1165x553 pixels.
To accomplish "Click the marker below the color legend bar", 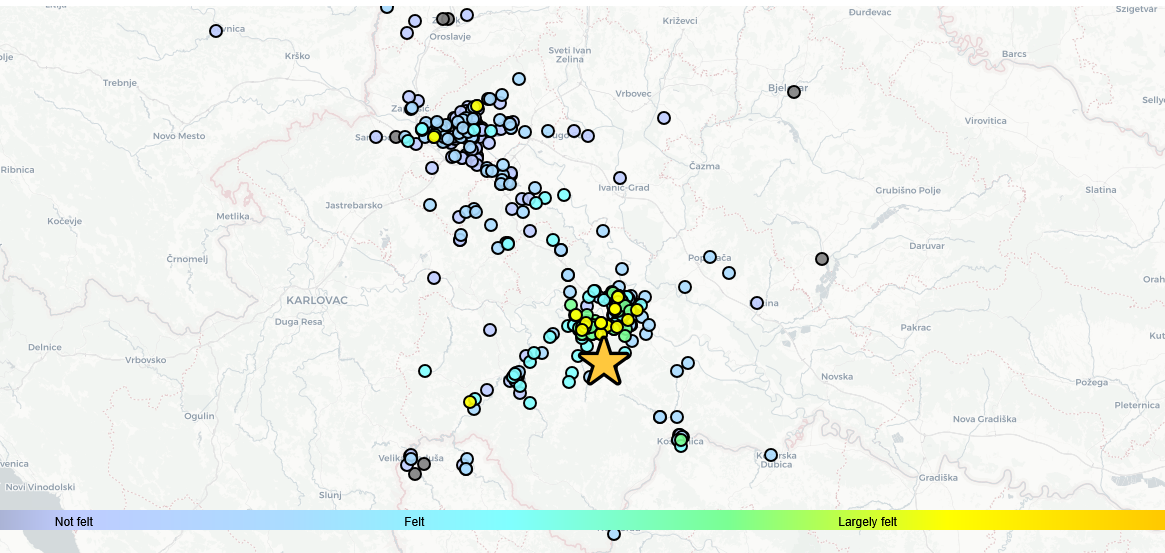I will tap(614, 534).
